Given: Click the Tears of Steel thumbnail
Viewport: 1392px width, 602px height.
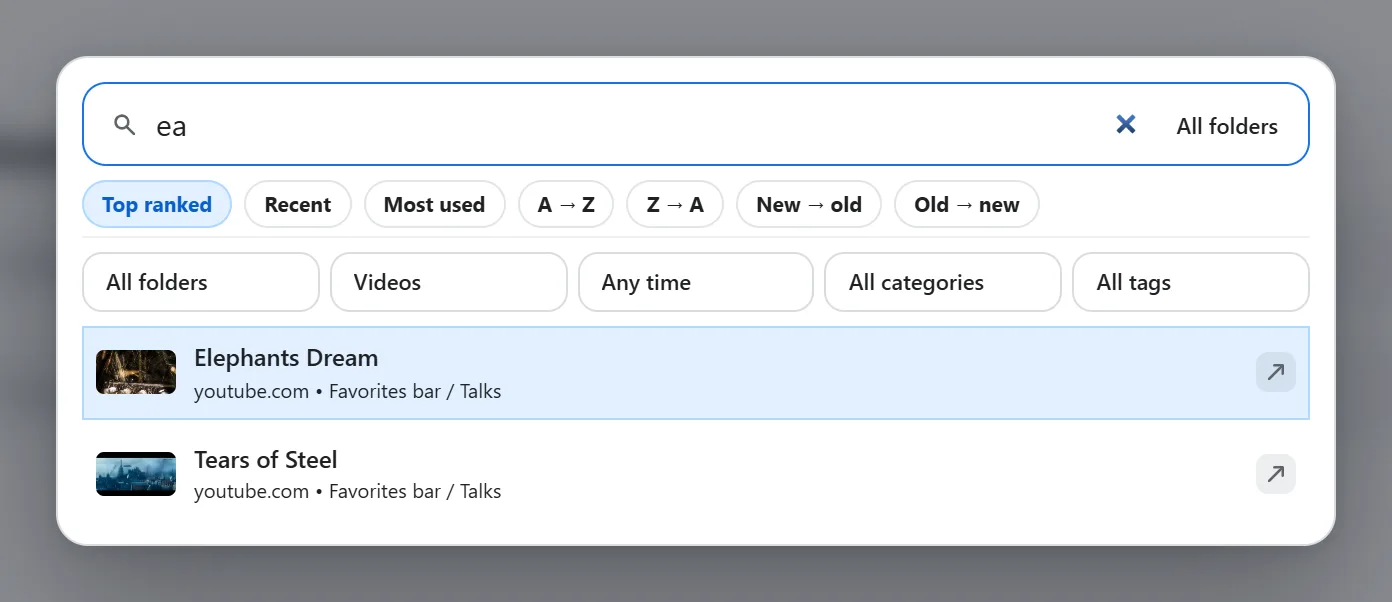Looking at the screenshot, I should pos(136,474).
